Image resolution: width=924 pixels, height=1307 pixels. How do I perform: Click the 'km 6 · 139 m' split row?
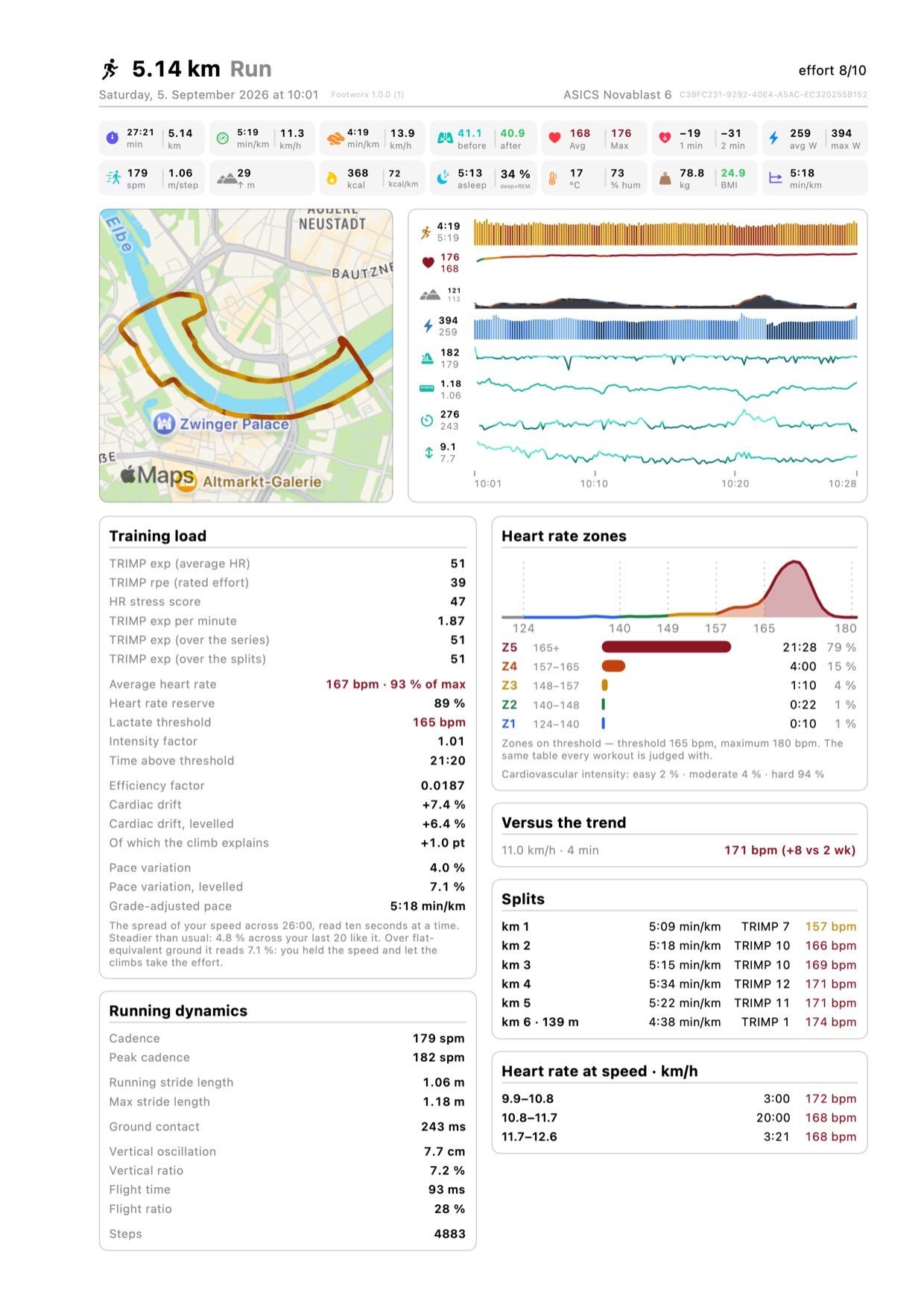point(679,1022)
